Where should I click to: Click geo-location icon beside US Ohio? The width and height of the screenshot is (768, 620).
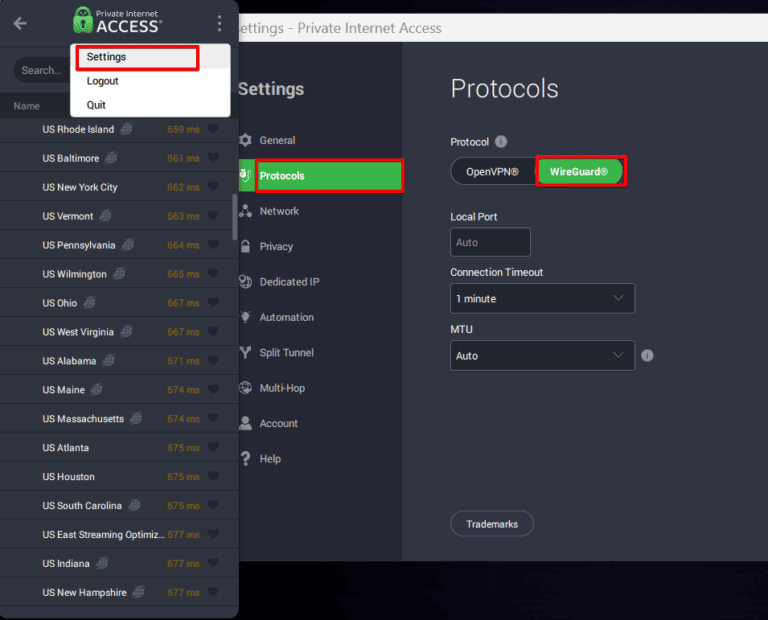pyautogui.click(x=89, y=303)
